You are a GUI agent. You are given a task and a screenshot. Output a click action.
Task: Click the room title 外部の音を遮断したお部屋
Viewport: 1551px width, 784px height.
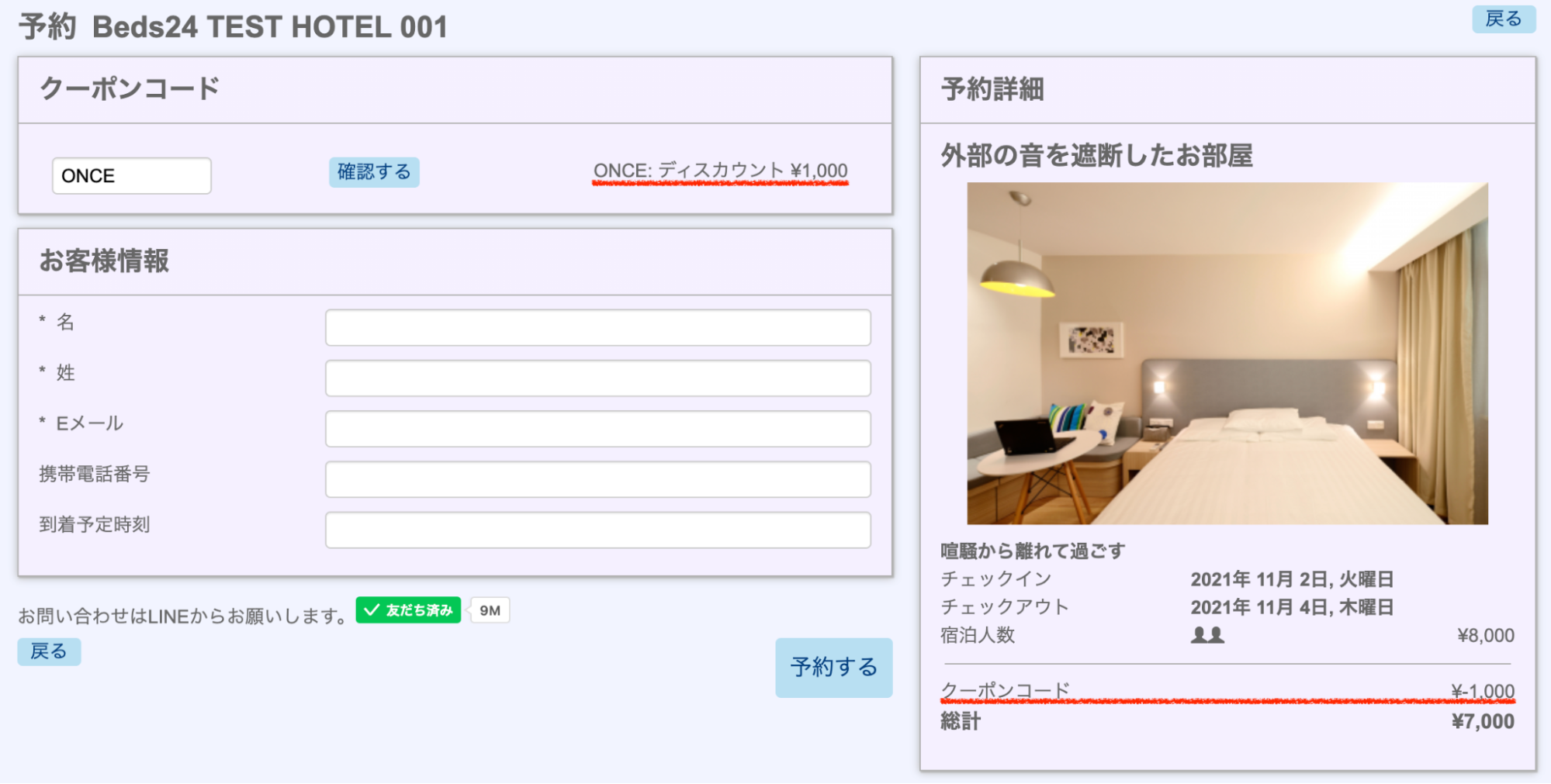coord(1096,156)
